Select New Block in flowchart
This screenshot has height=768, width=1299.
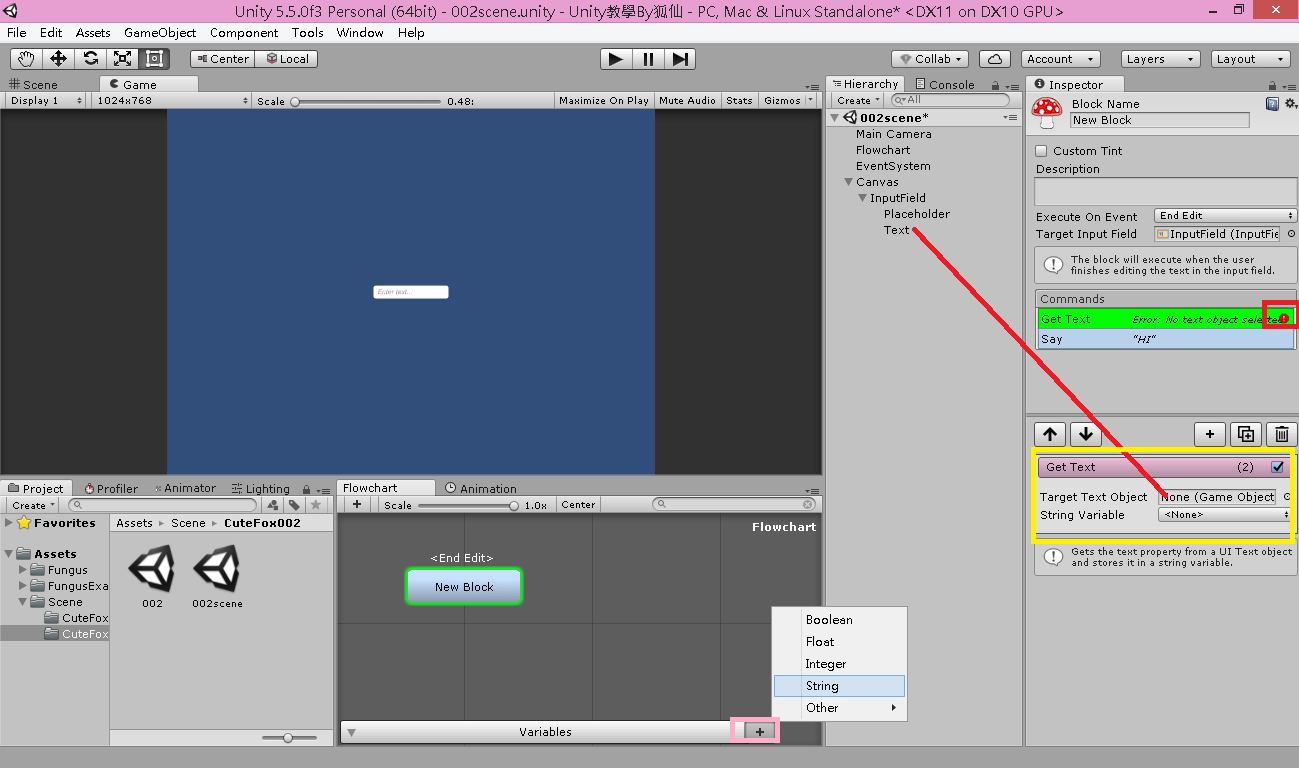pos(464,587)
